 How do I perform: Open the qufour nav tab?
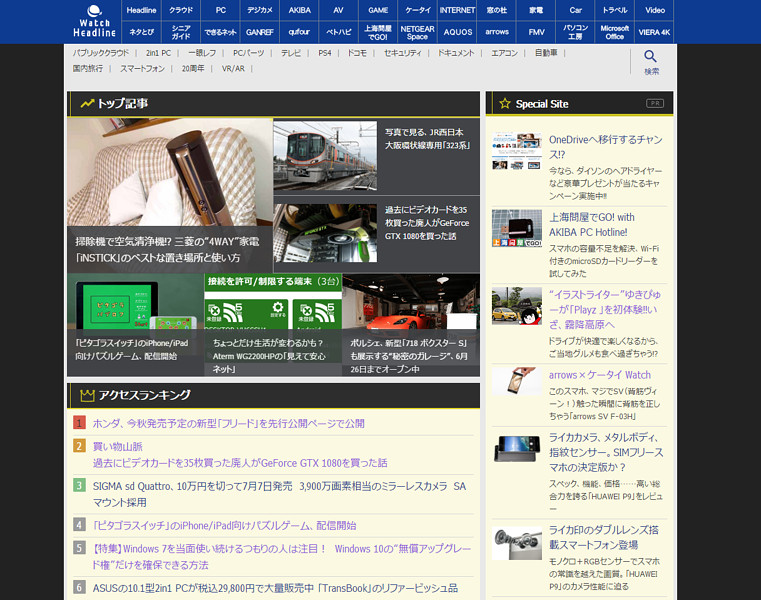click(299, 32)
